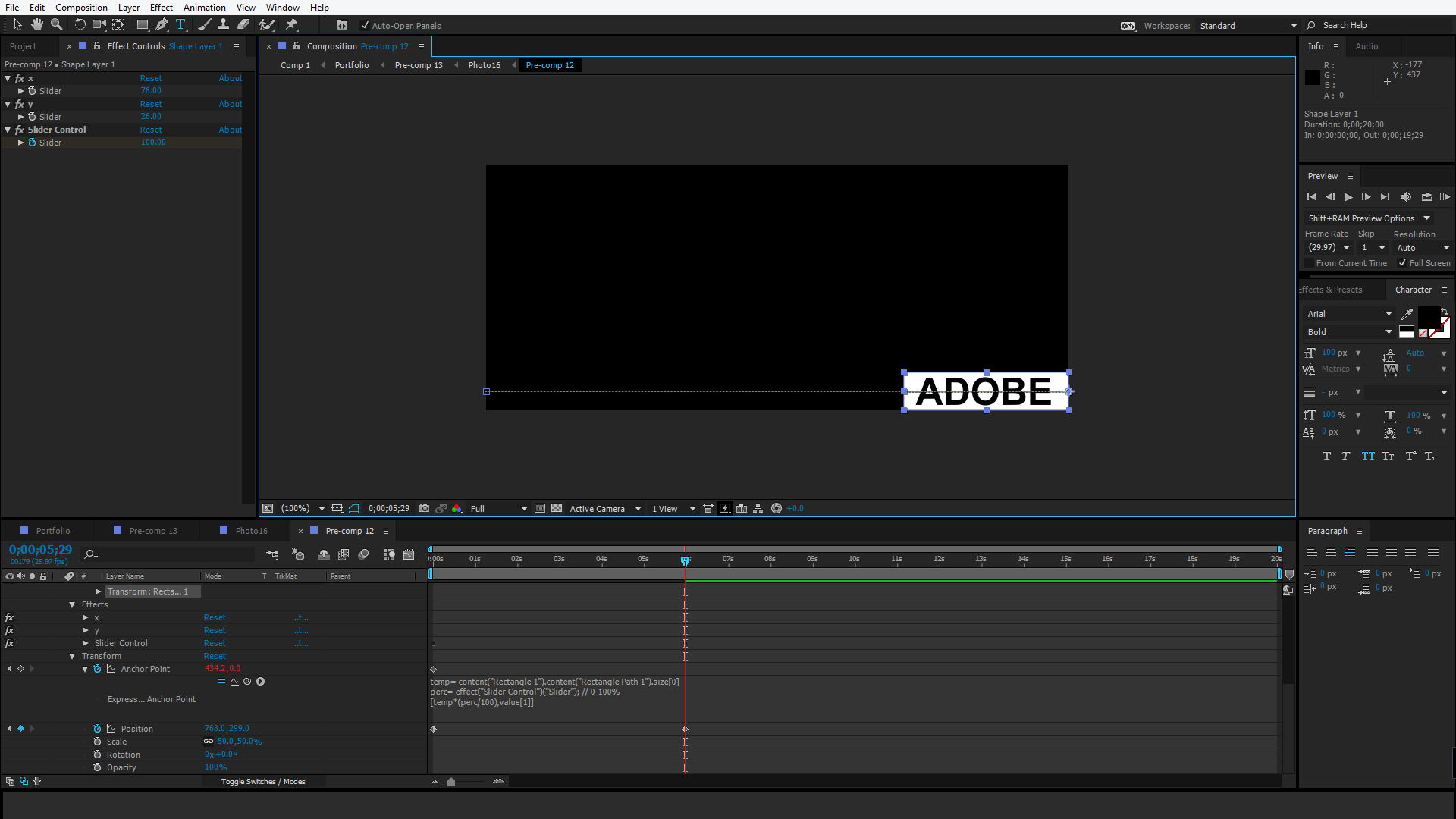Select the Pen tool
1456x819 pixels.
(162, 25)
